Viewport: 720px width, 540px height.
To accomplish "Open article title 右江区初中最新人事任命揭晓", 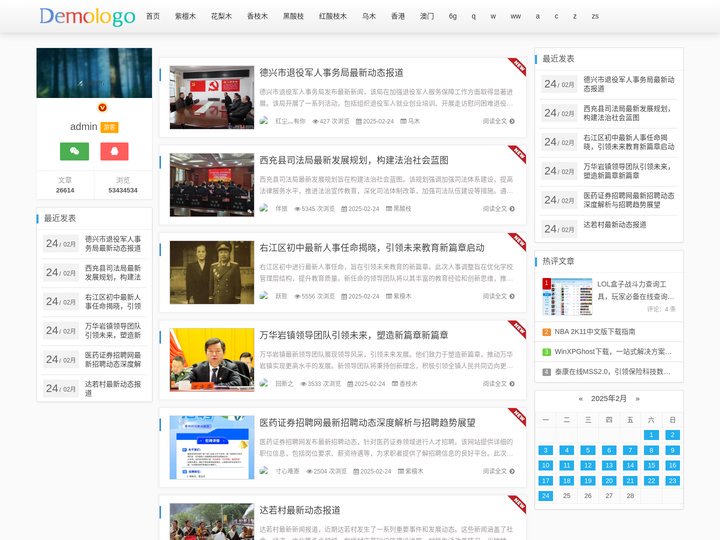I will tap(372, 248).
